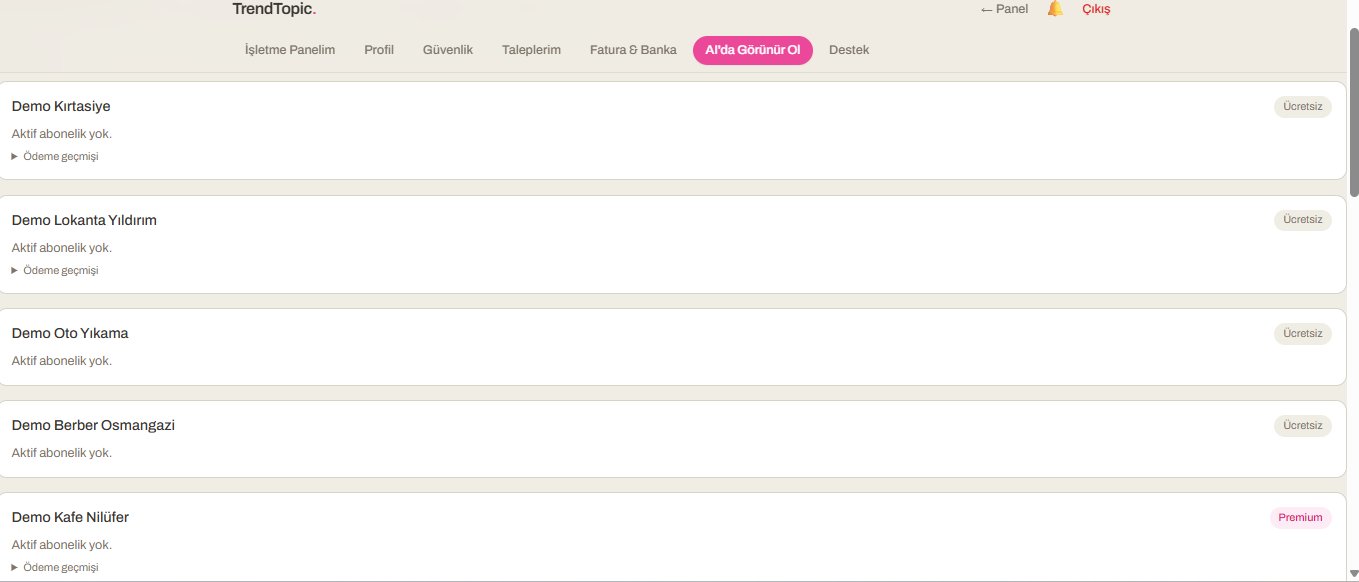Expand Ödeme geçmişi under Demo Lokanta Yıldırım
Image resolution: width=1359 pixels, height=582 pixels.
pyautogui.click(x=55, y=270)
